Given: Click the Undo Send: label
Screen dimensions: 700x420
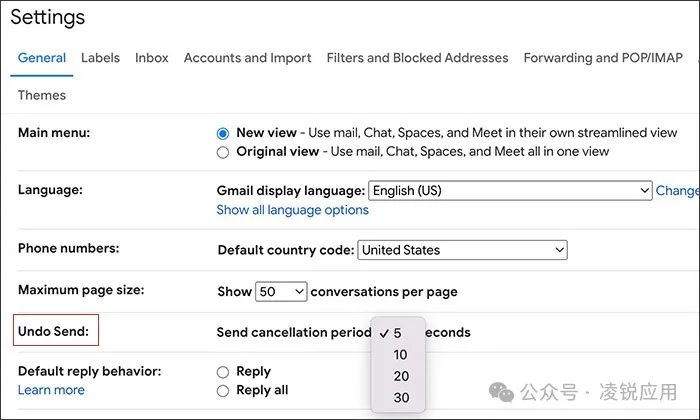Looking at the screenshot, I should click(53, 331).
